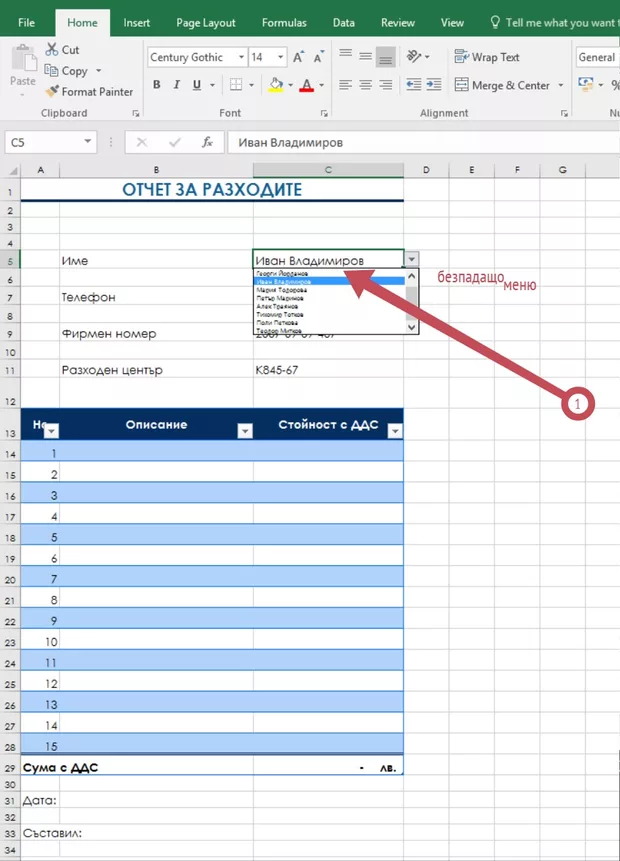620x861 pixels.
Task: Switch to the Review tab
Action: pyautogui.click(x=398, y=23)
